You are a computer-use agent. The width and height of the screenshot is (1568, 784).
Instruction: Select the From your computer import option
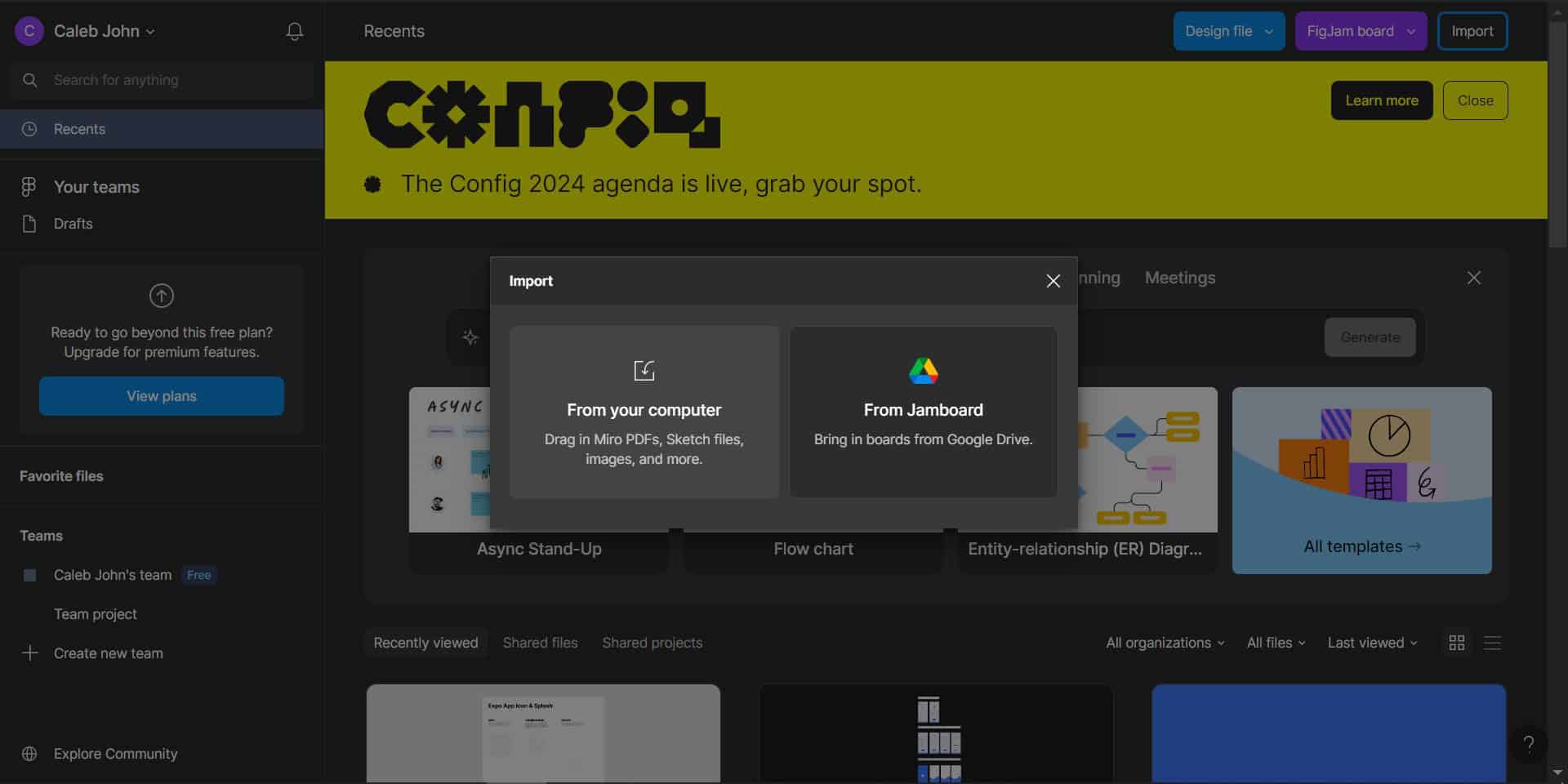pyautogui.click(x=644, y=412)
